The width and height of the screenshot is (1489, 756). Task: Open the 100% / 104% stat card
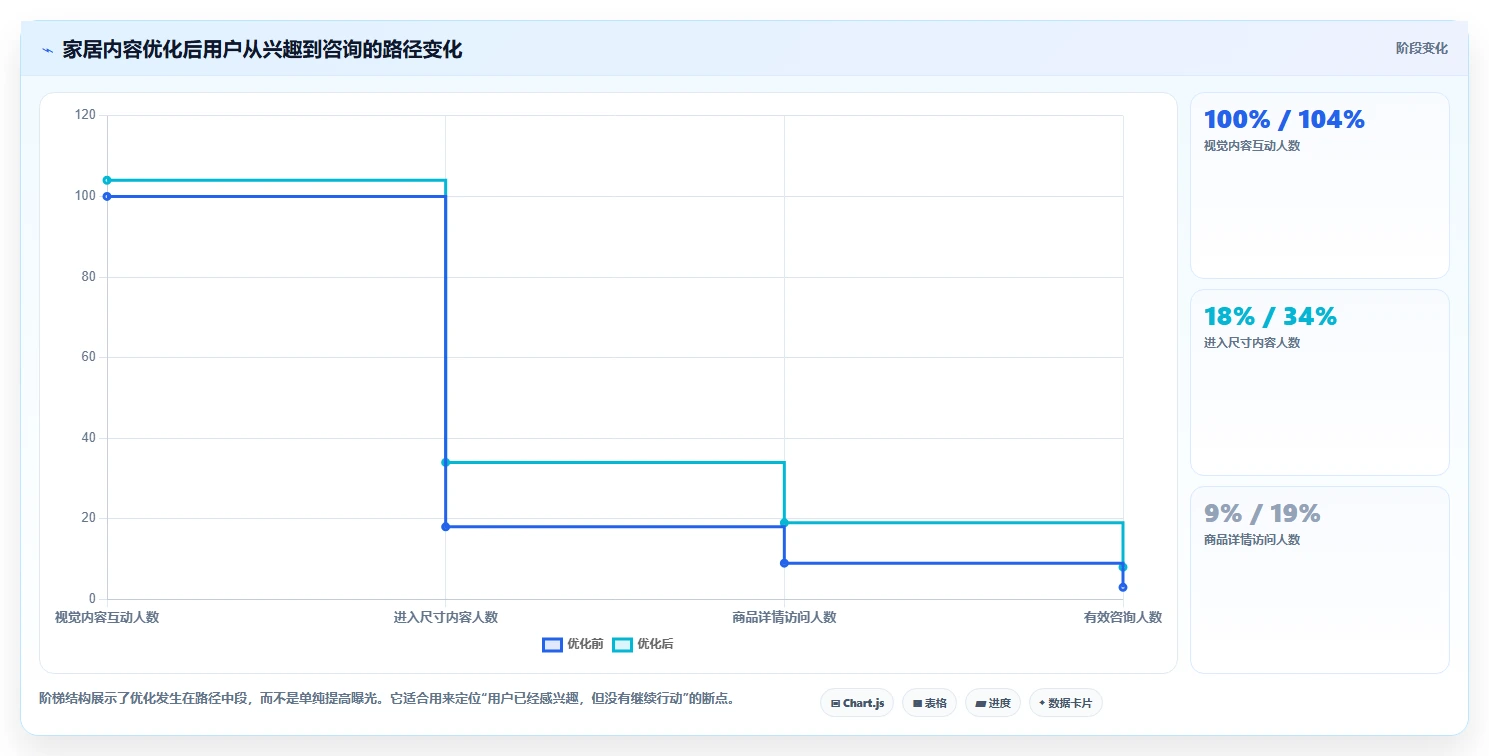point(1319,185)
